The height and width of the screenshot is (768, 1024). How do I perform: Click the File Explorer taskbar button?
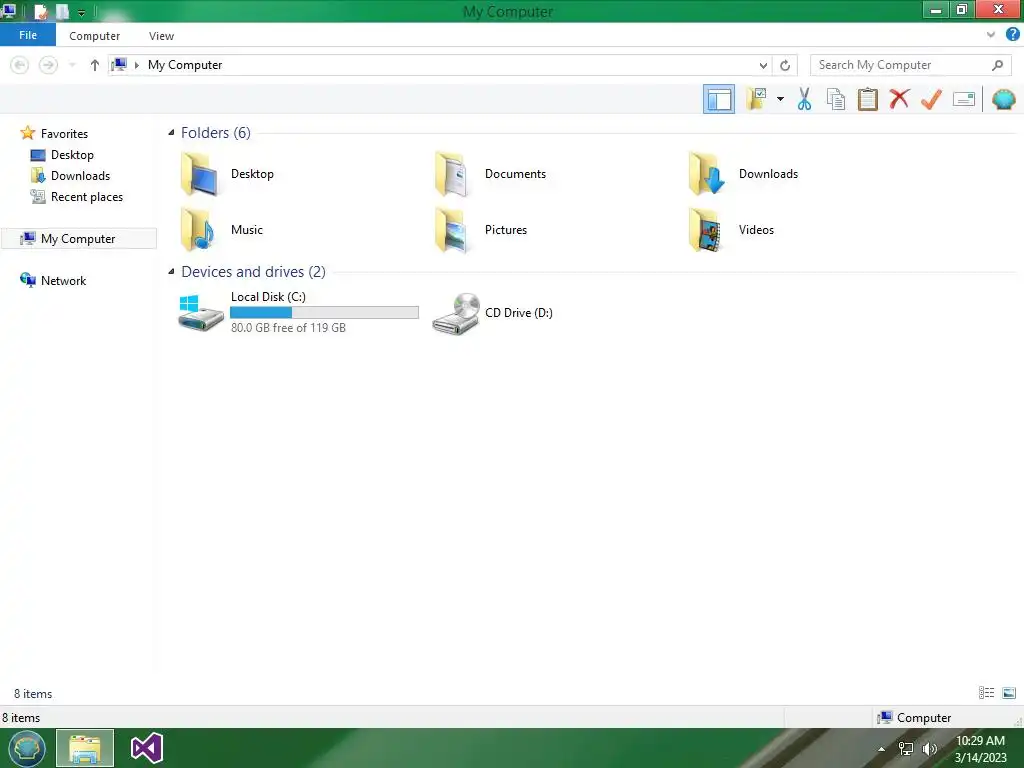85,748
